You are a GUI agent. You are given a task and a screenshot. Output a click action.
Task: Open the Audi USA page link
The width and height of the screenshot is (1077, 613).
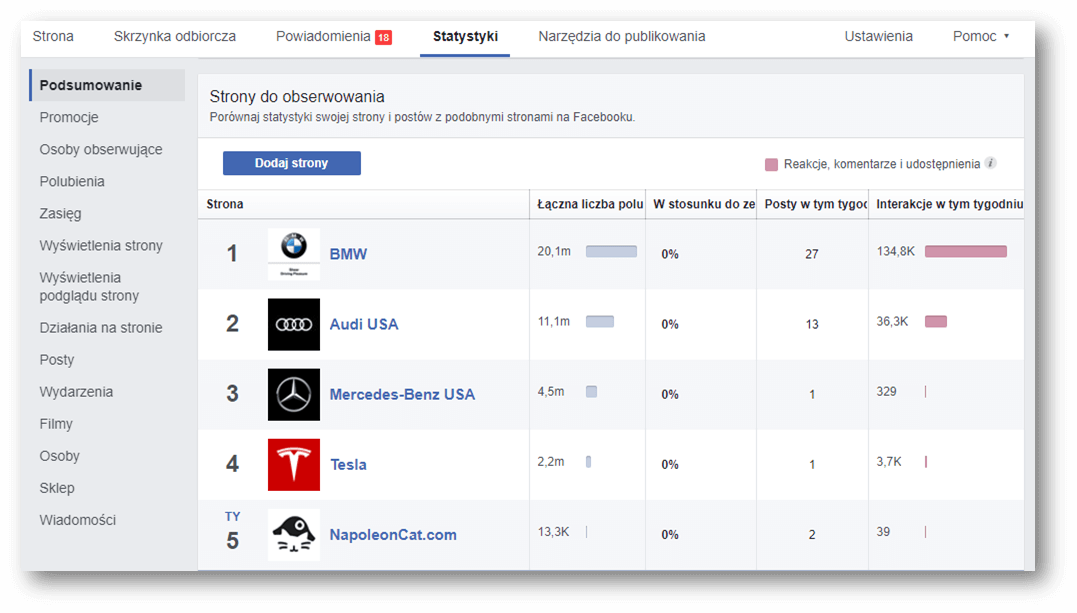364,324
